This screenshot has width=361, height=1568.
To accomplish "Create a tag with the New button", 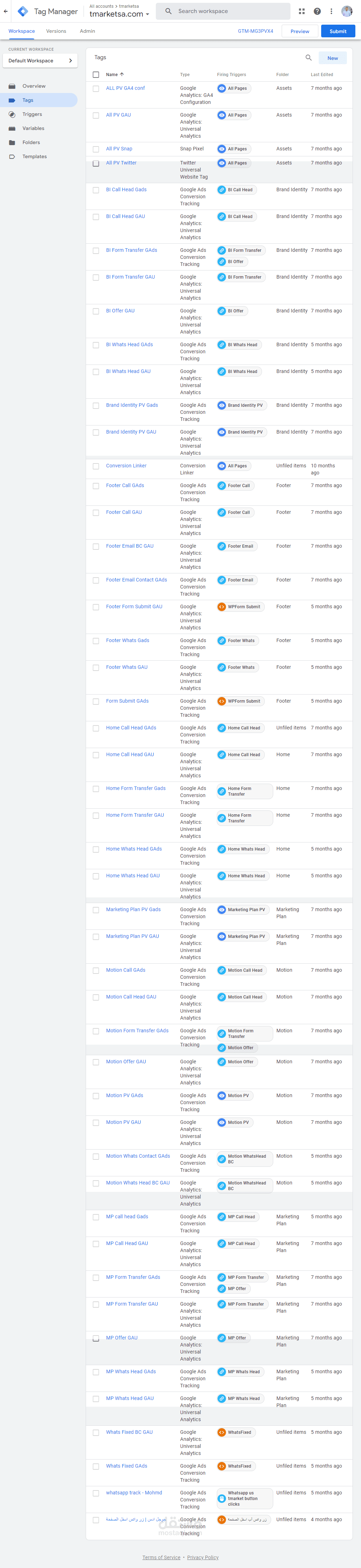I will coord(332,58).
